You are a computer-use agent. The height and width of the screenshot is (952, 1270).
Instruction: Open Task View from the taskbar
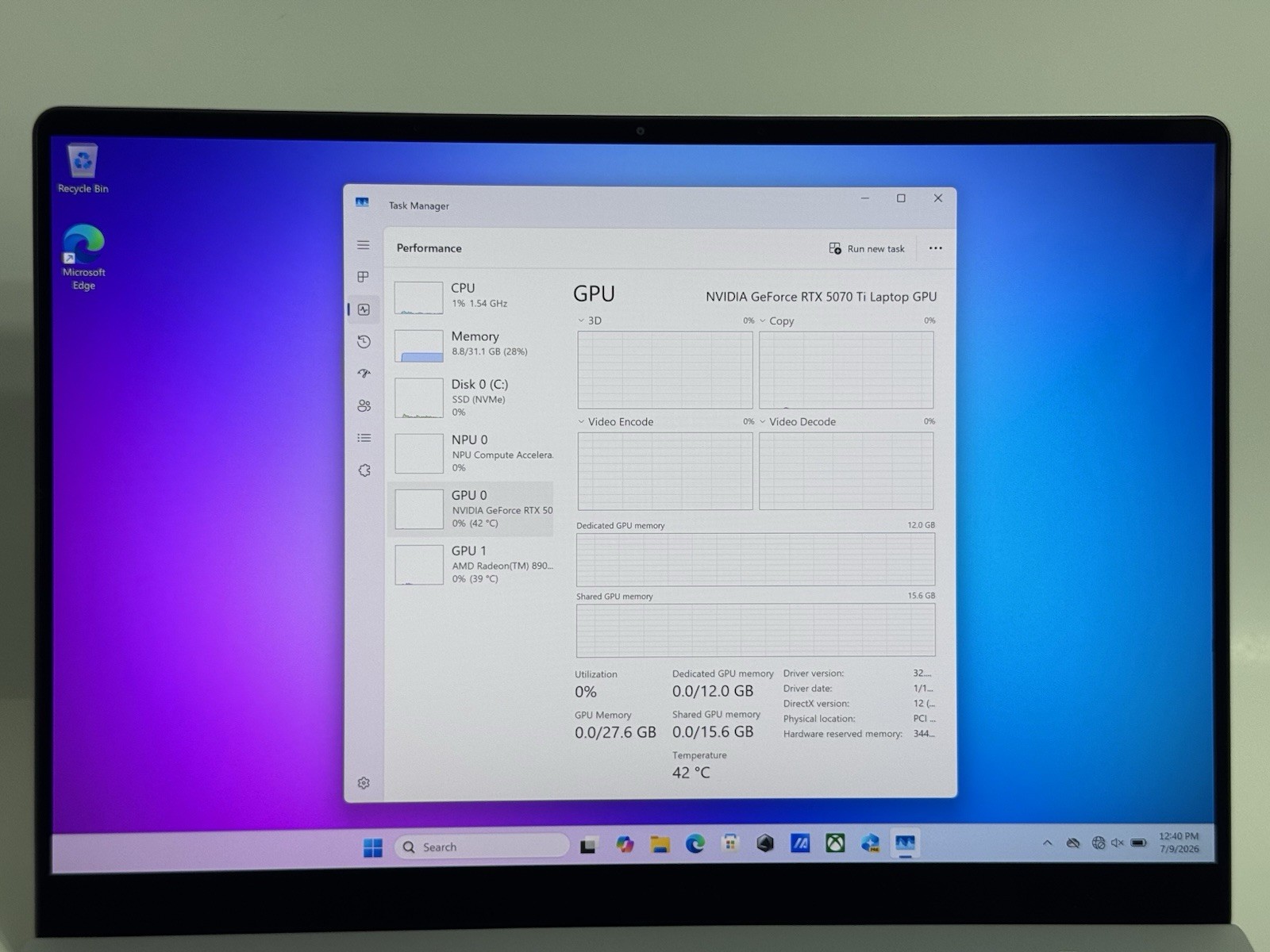tap(587, 846)
